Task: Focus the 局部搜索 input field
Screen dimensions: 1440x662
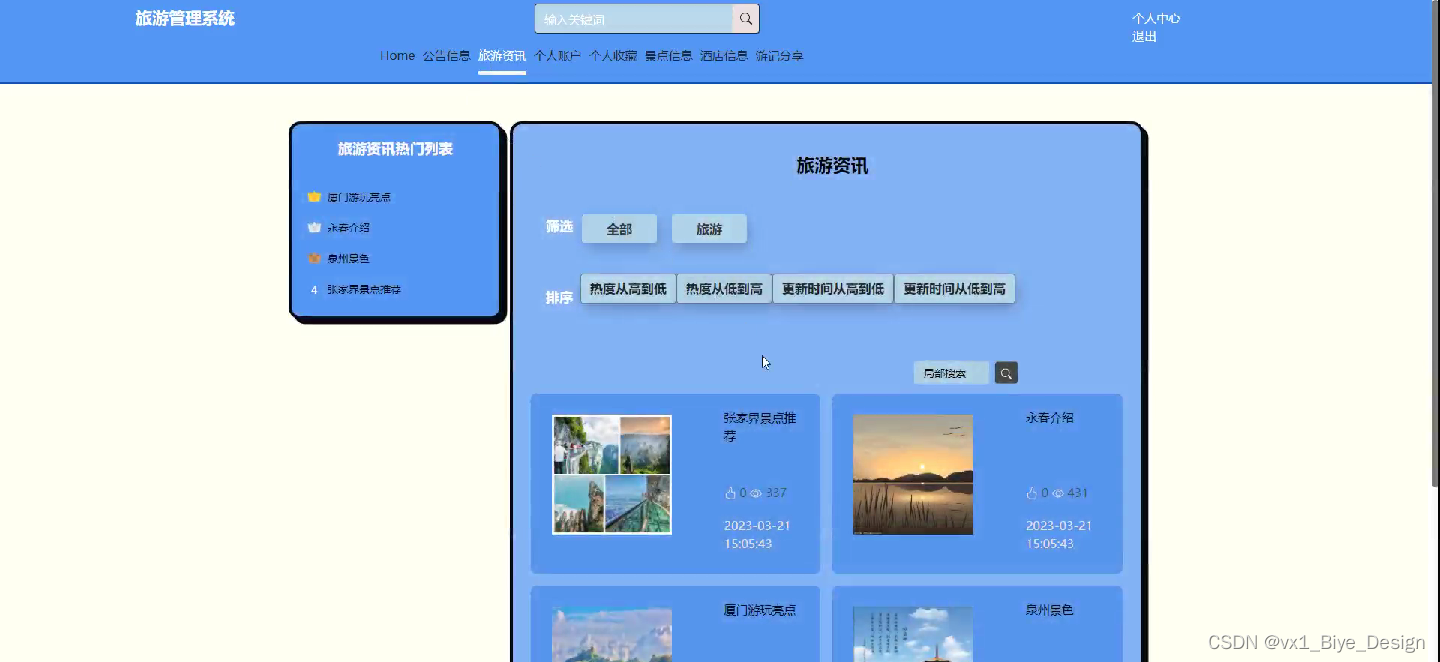Action: point(951,373)
